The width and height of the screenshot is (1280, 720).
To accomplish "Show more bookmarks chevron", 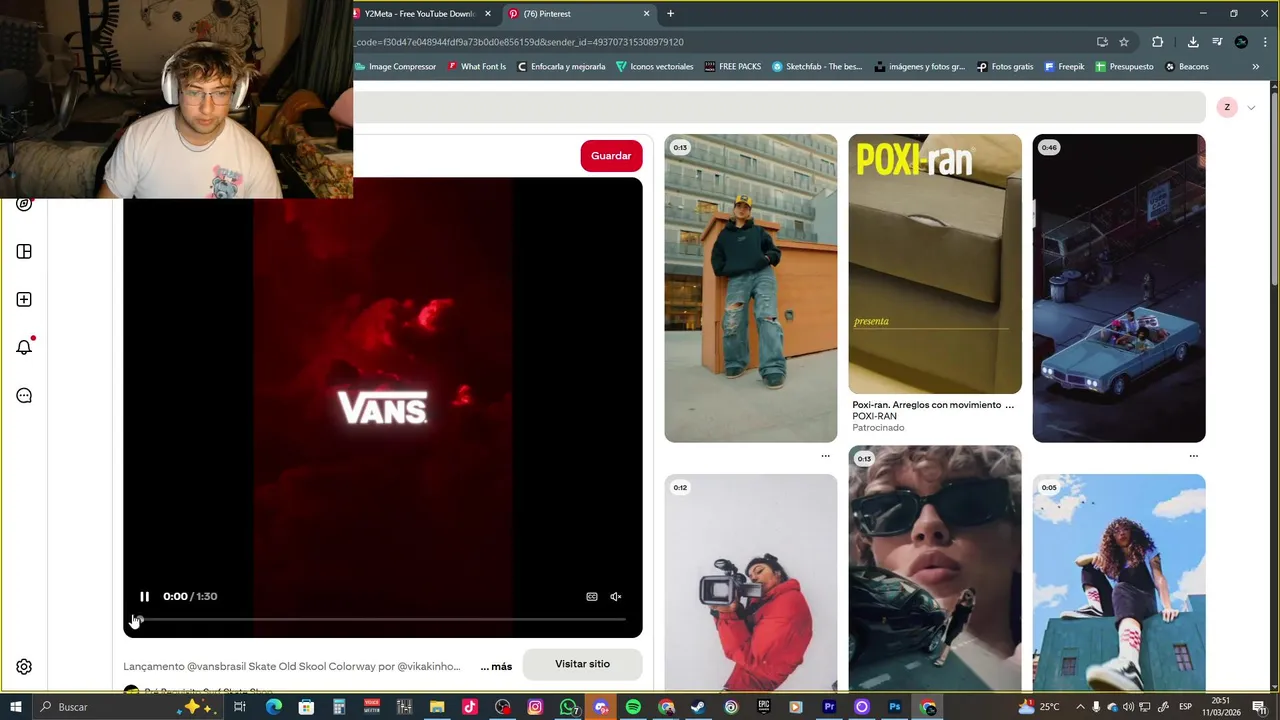I will click(x=1256, y=67).
